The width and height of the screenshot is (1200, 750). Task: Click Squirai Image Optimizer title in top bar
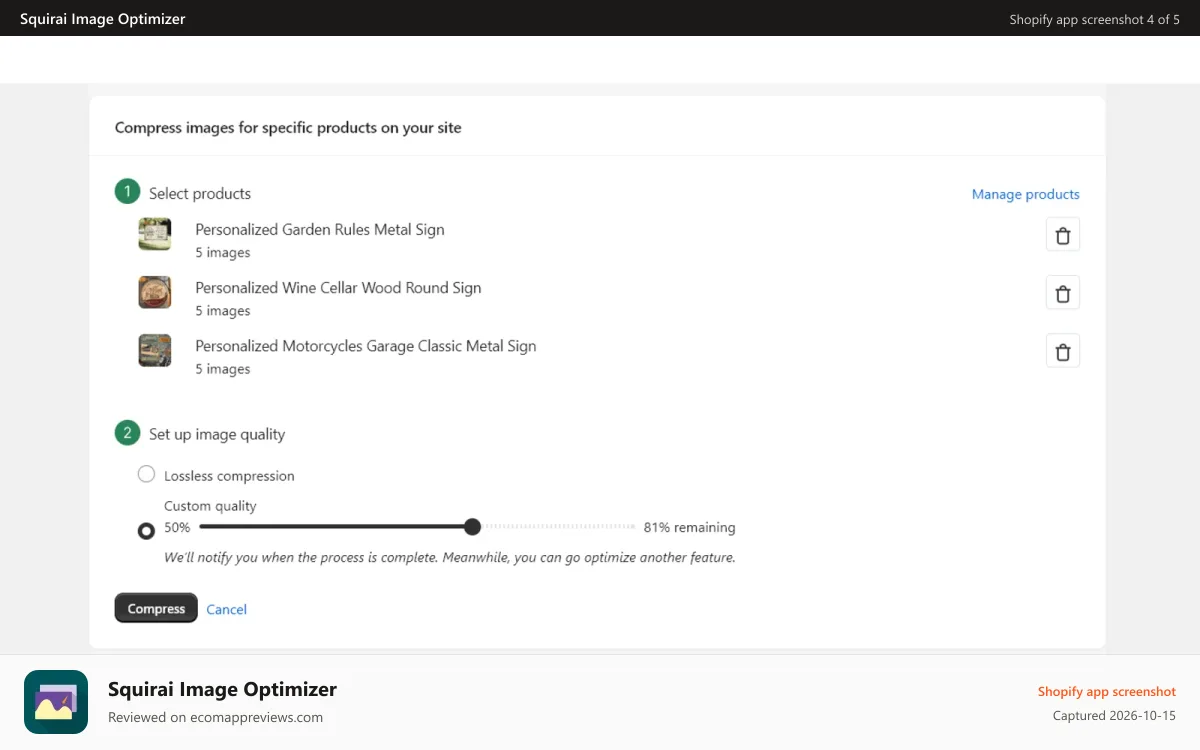pos(103,19)
